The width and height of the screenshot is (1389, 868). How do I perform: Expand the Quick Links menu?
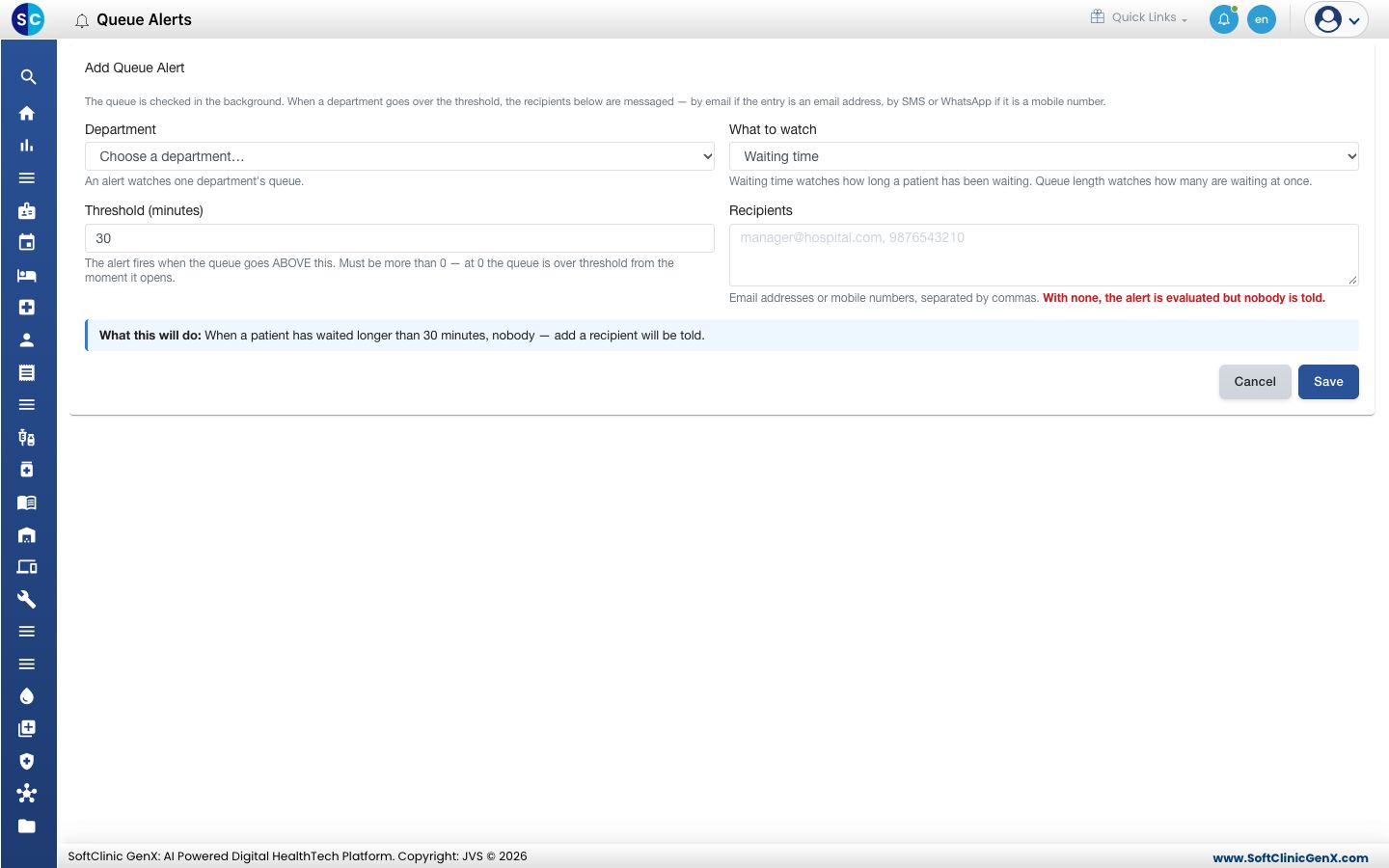(x=1139, y=17)
